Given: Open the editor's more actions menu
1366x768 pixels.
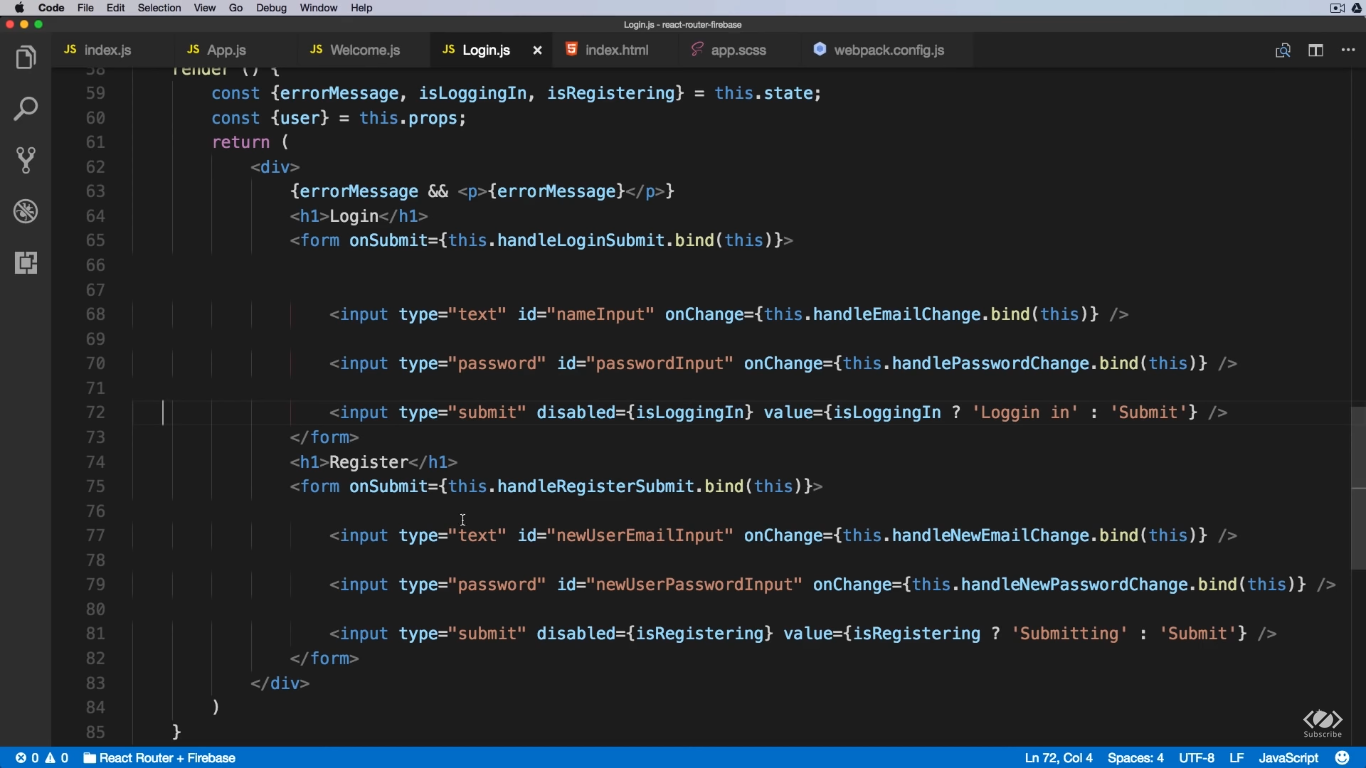Looking at the screenshot, I should (x=1347, y=50).
